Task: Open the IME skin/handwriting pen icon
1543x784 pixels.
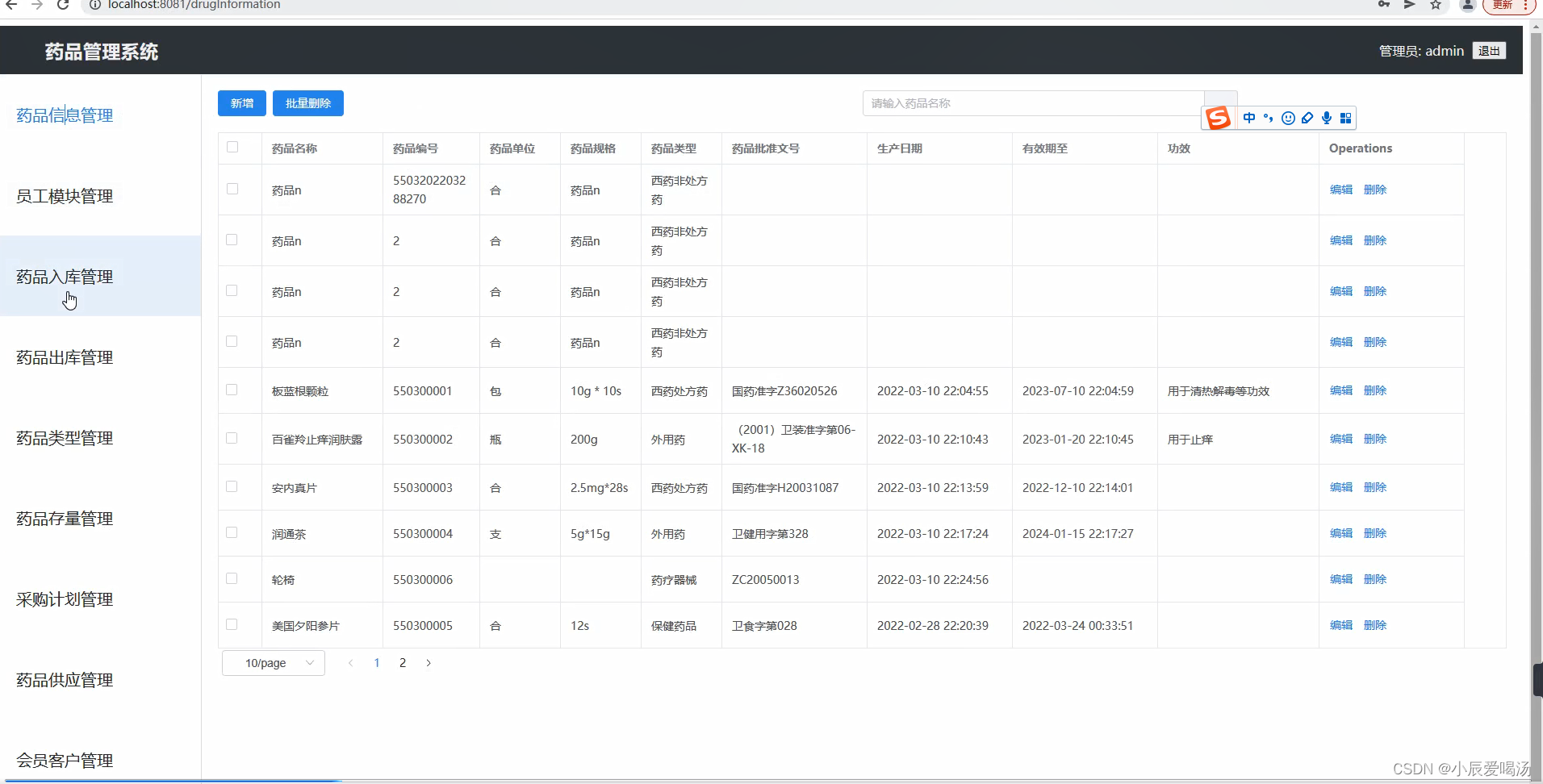Action: click(1307, 118)
